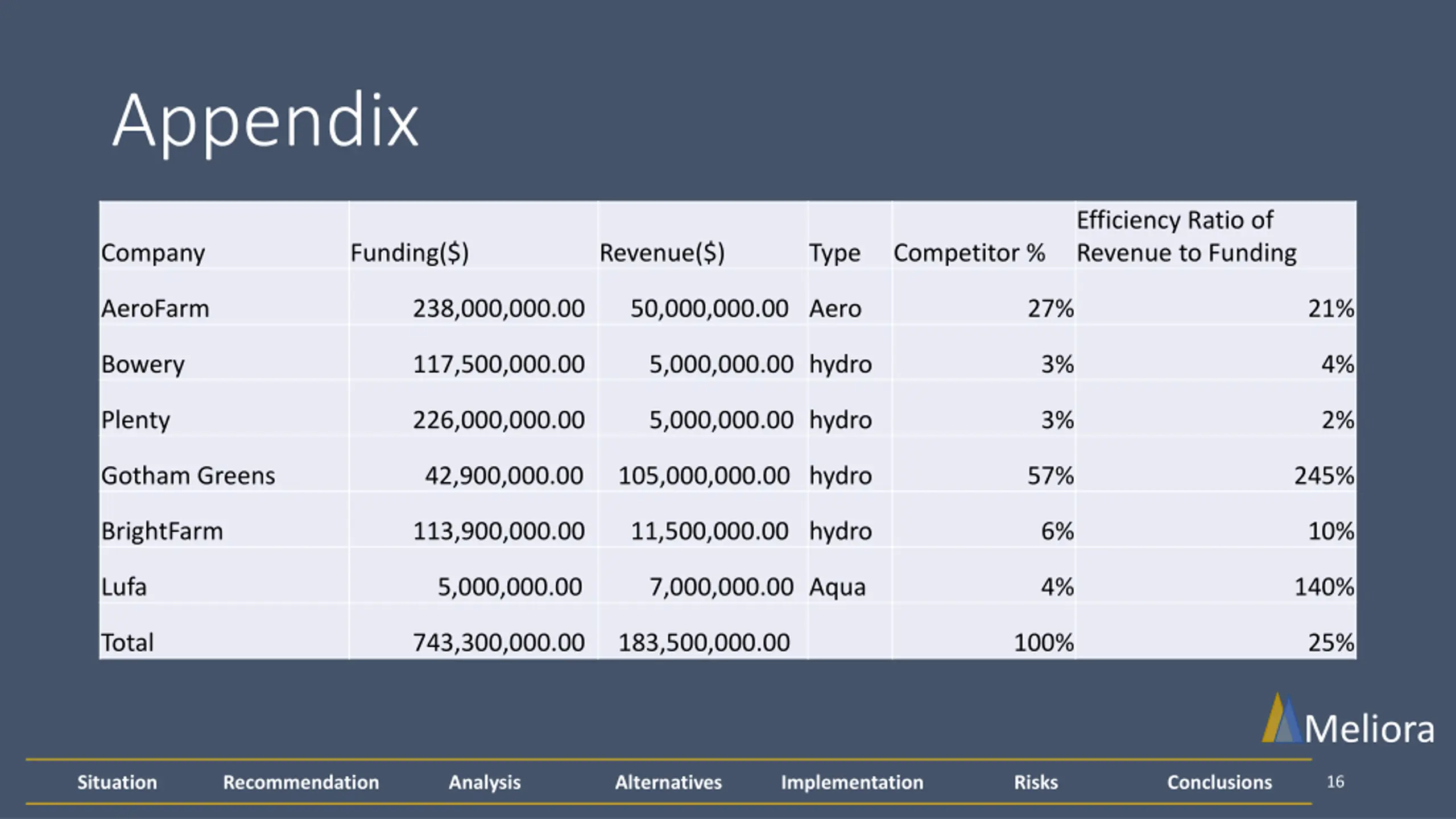Viewport: 1456px width, 819px height.
Task: Jump to the Alternatives section
Action: click(668, 782)
